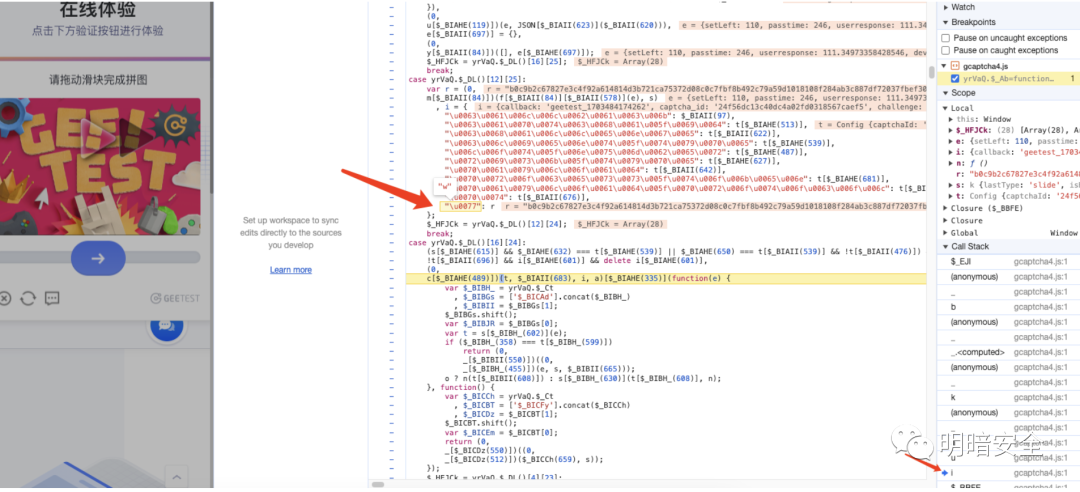This screenshot has height=492, width=1080.
Task: Expand the 't' Config variable
Action: click(951, 196)
